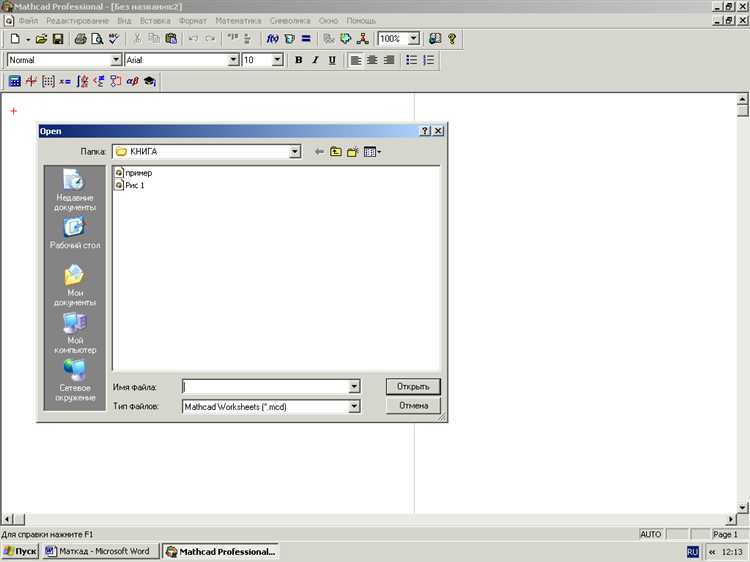This screenshot has width=750, height=562.
Task: Toggle numbered list
Action: point(429,60)
